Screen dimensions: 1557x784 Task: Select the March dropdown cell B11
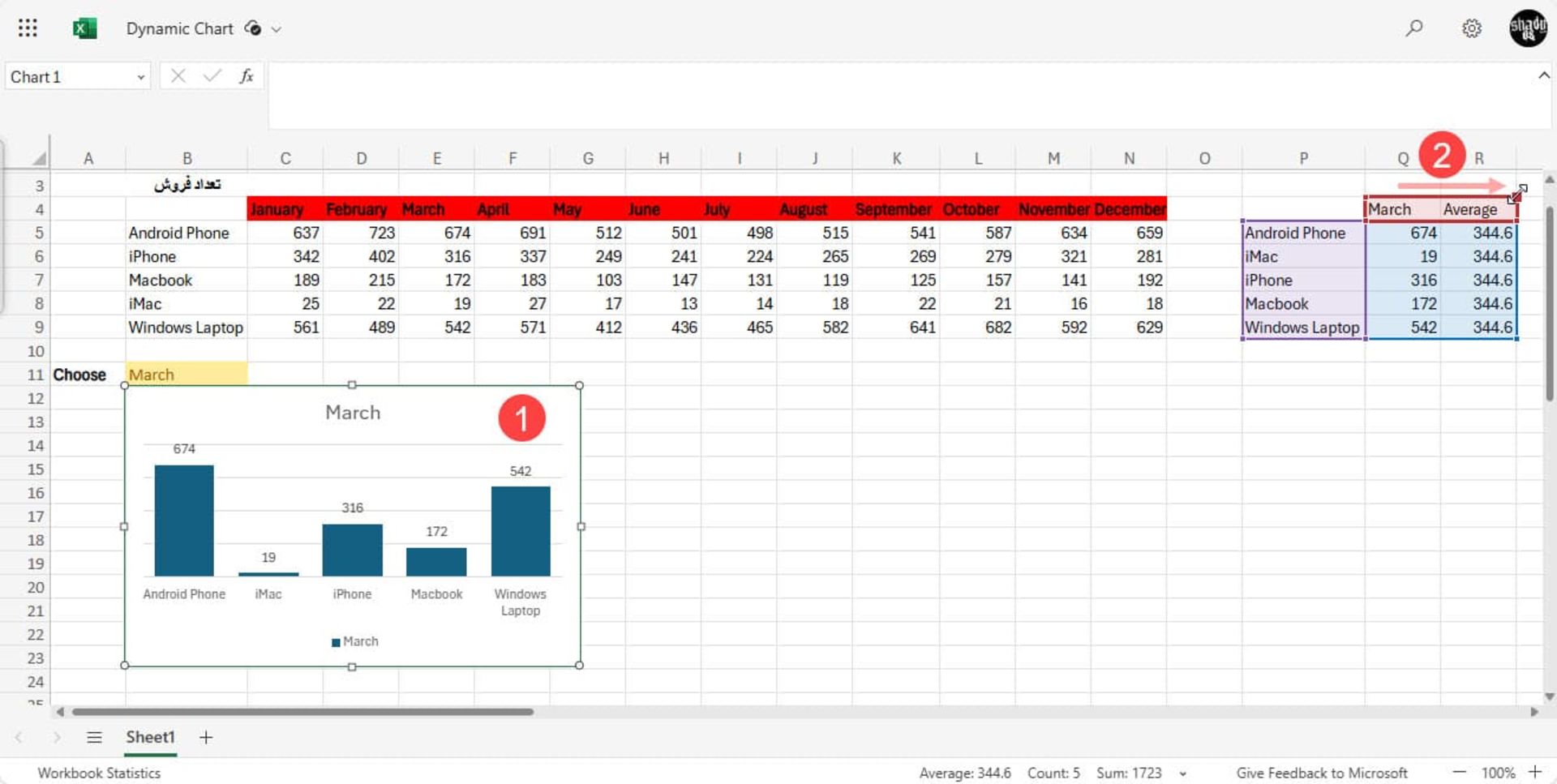pyautogui.click(x=187, y=375)
